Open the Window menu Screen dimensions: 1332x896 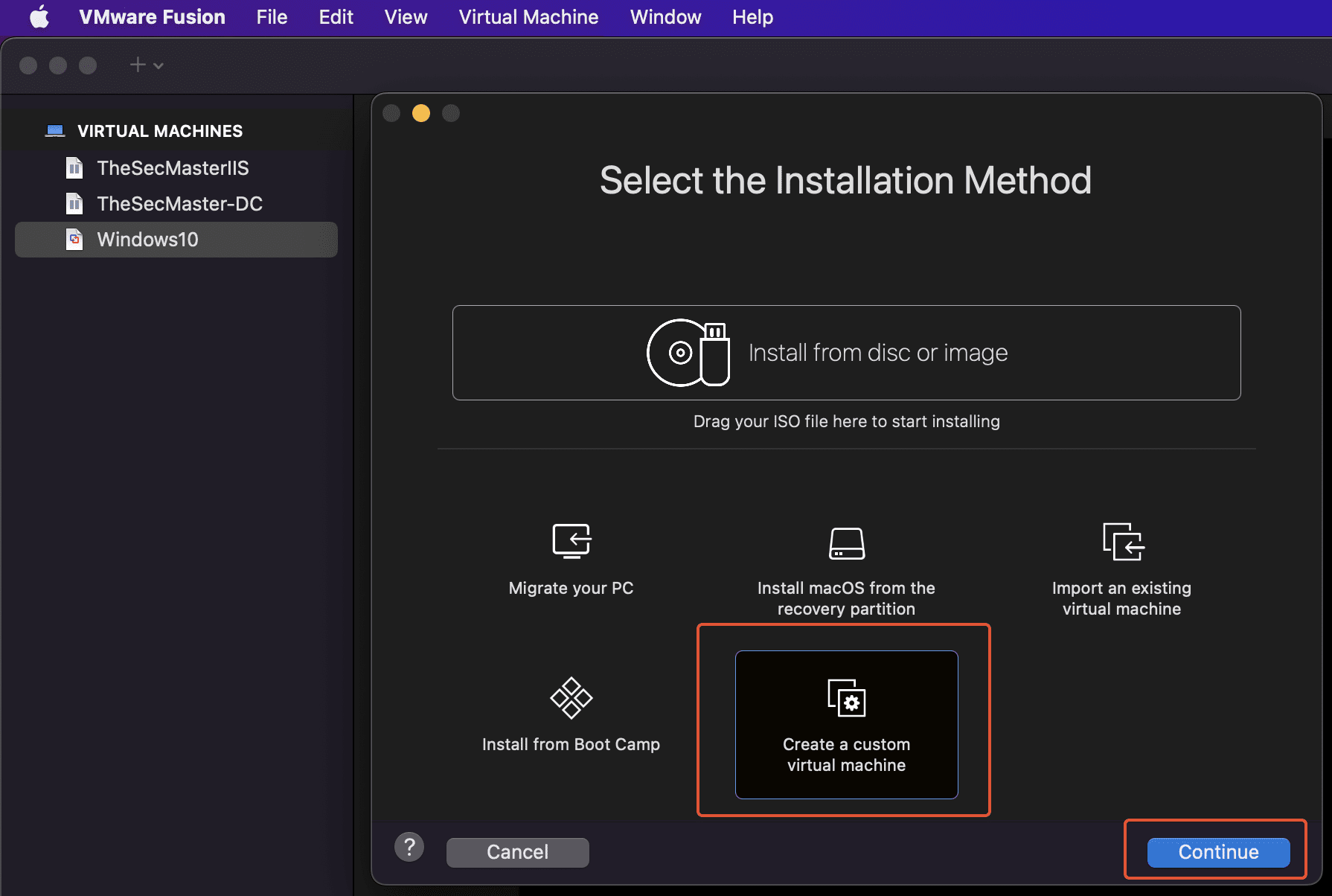click(665, 17)
